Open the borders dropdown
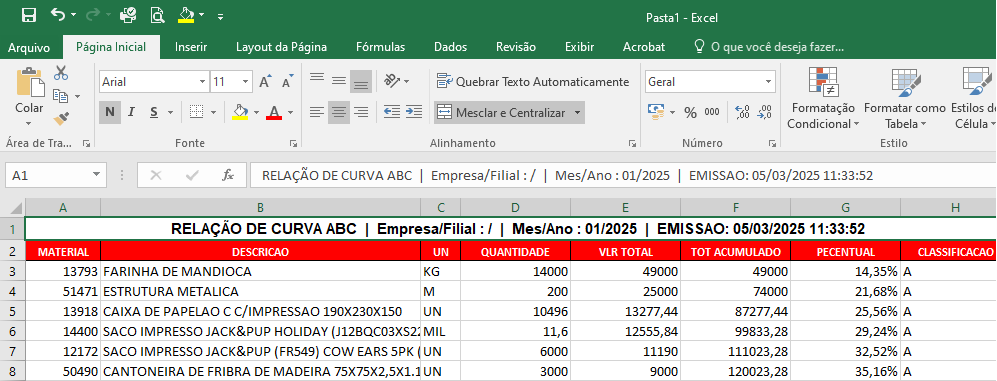This screenshot has height=381, width=997. (x=213, y=113)
